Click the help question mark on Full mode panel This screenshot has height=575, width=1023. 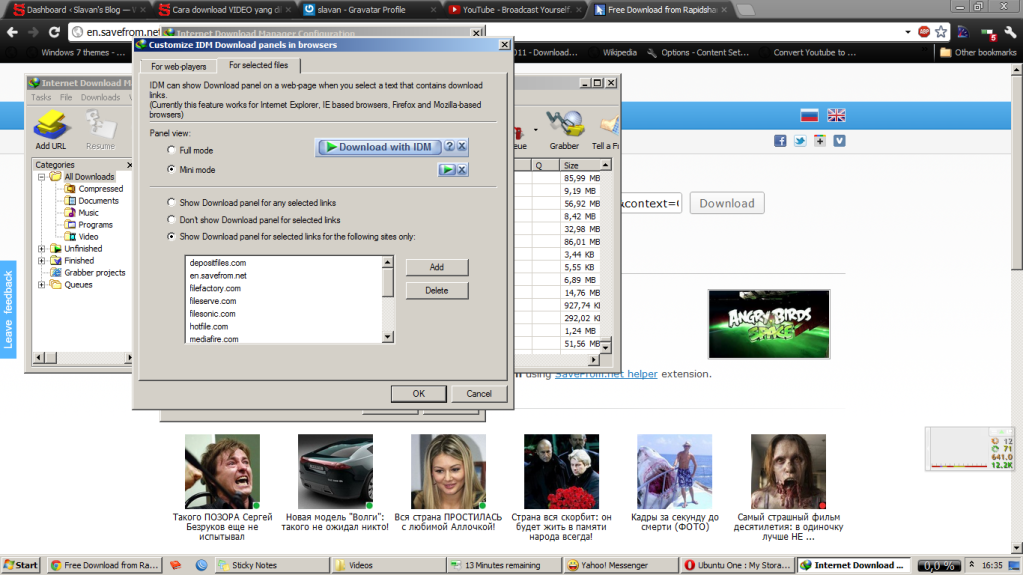(x=450, y=147)
